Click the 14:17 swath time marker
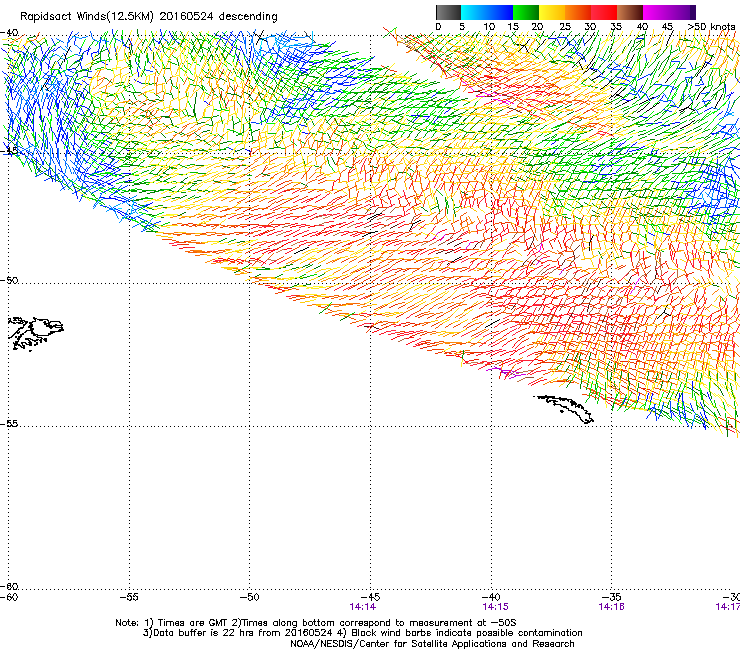 pos(728,607)
